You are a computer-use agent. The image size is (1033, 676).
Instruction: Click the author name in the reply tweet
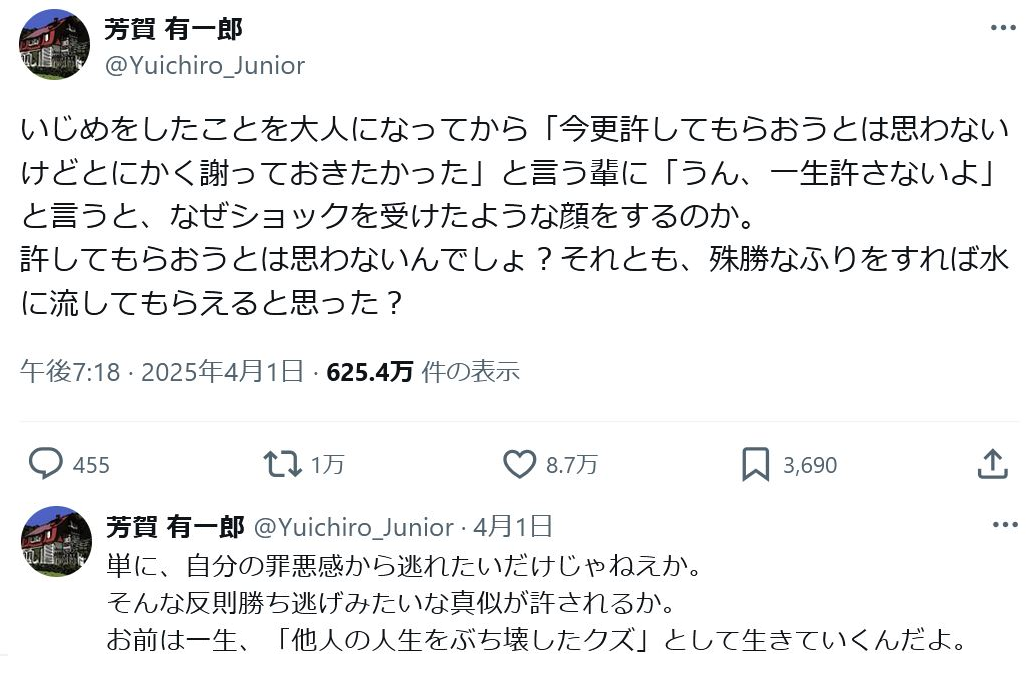coord(174,526)
